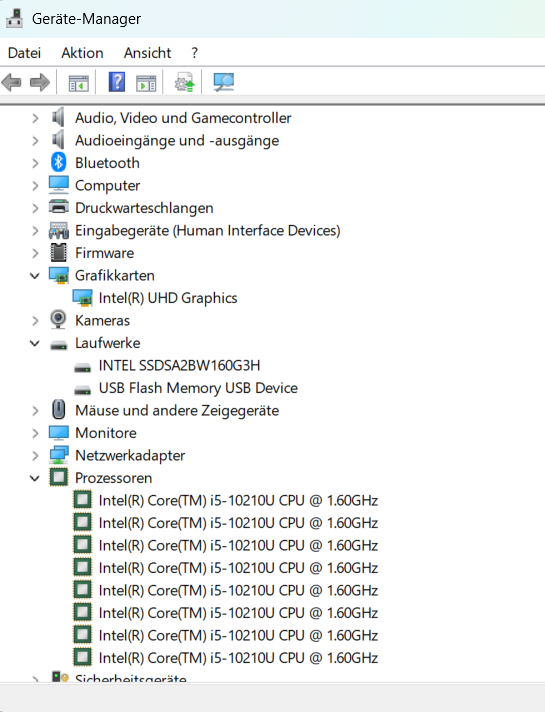Select the Grafikkarten label

pos(114,276)
